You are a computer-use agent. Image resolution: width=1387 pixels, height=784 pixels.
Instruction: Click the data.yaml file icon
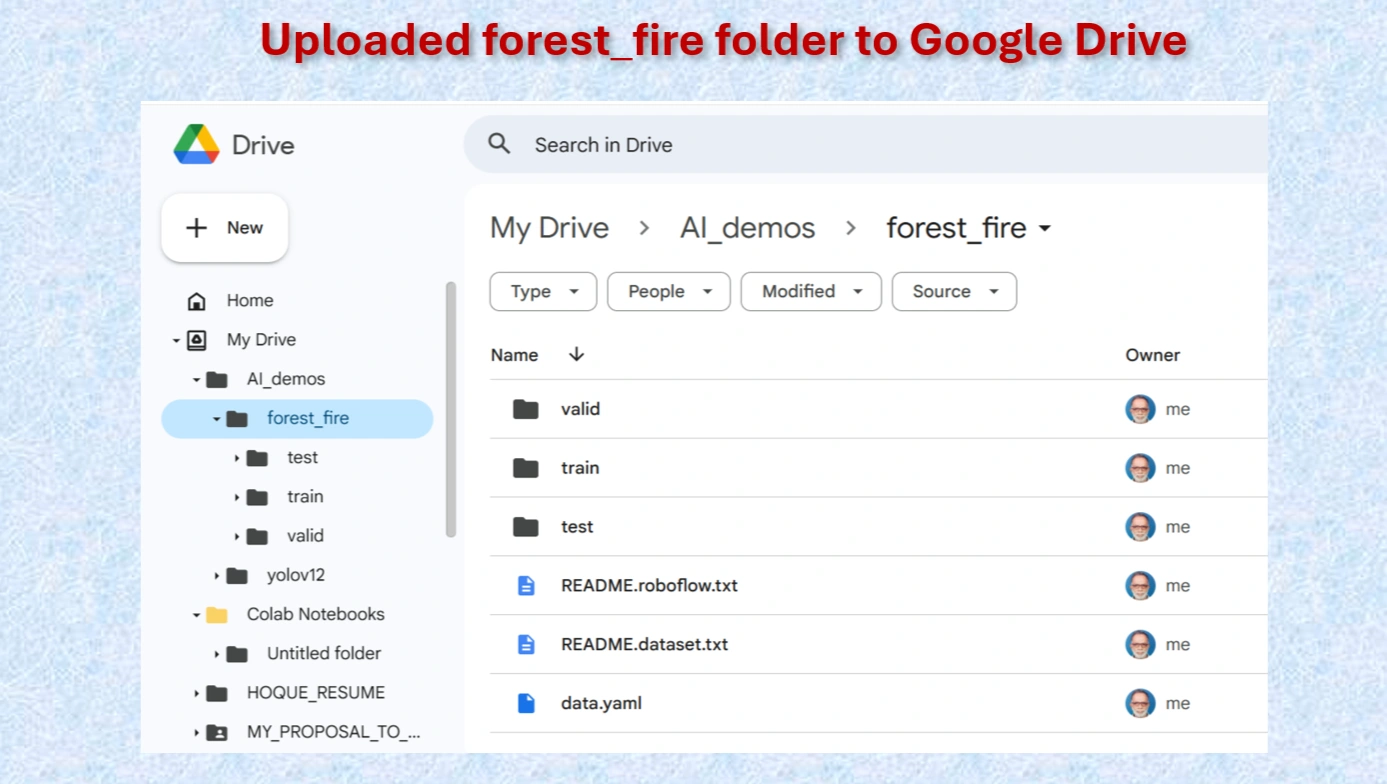click(526, 704)
